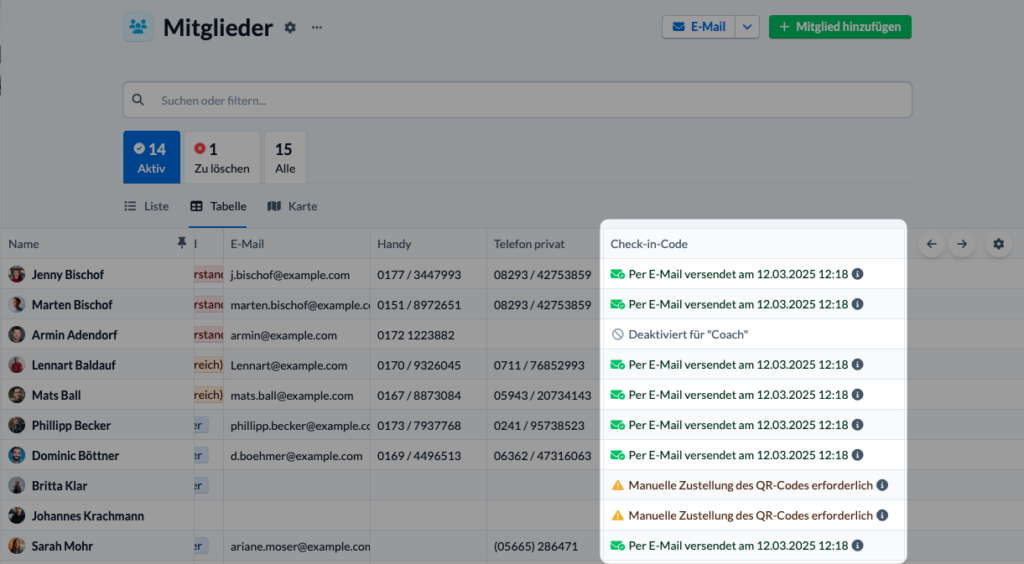This screenshot has width=1024, height=564.
Task: Open Lennart Baldauf's member entry
Action: [x=73, y=365]
